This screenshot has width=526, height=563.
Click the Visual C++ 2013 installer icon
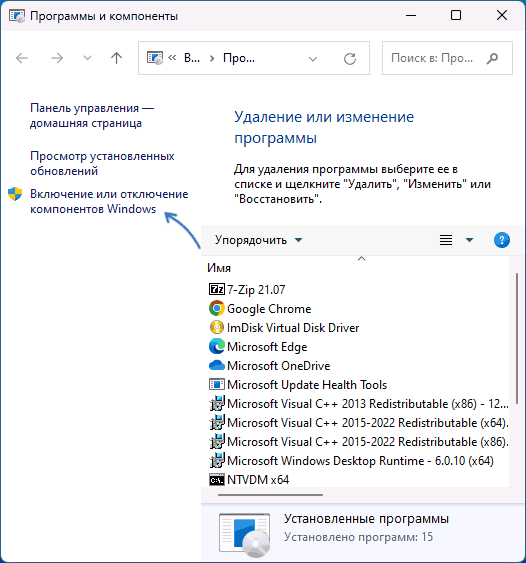217,403
